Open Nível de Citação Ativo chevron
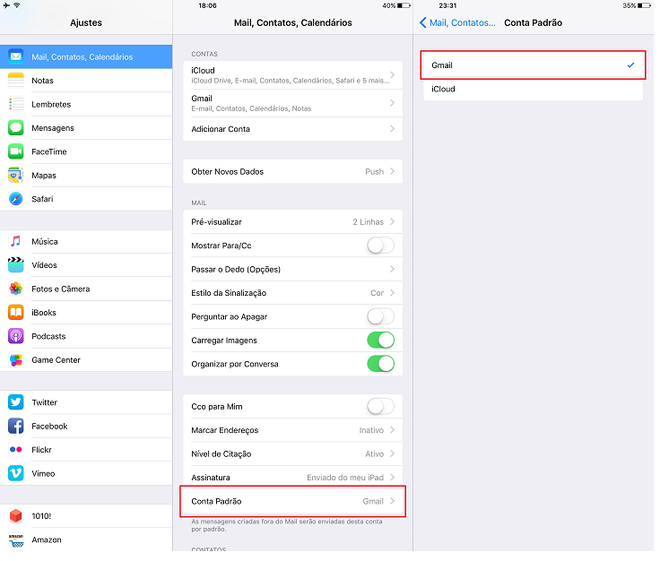Image resolution: width=660 pixels, height=561 pixels. tap(392, 454)
